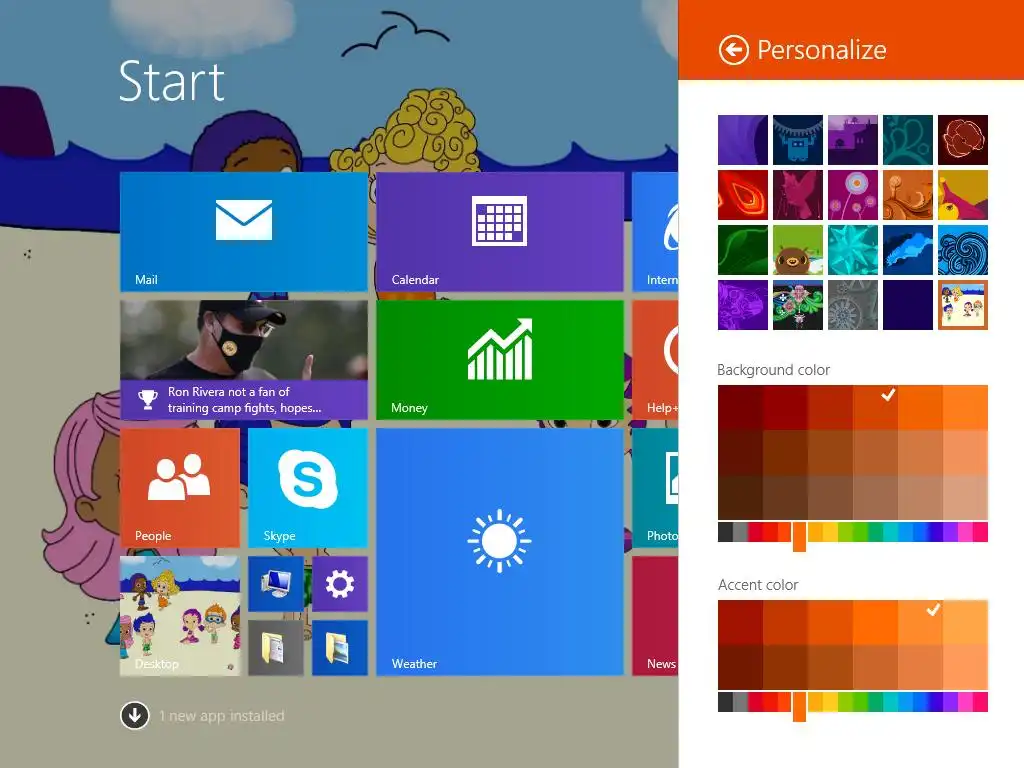Go back using the Personalize arrow
Viewport: 1024px width, 768px height.
point(733,50)
